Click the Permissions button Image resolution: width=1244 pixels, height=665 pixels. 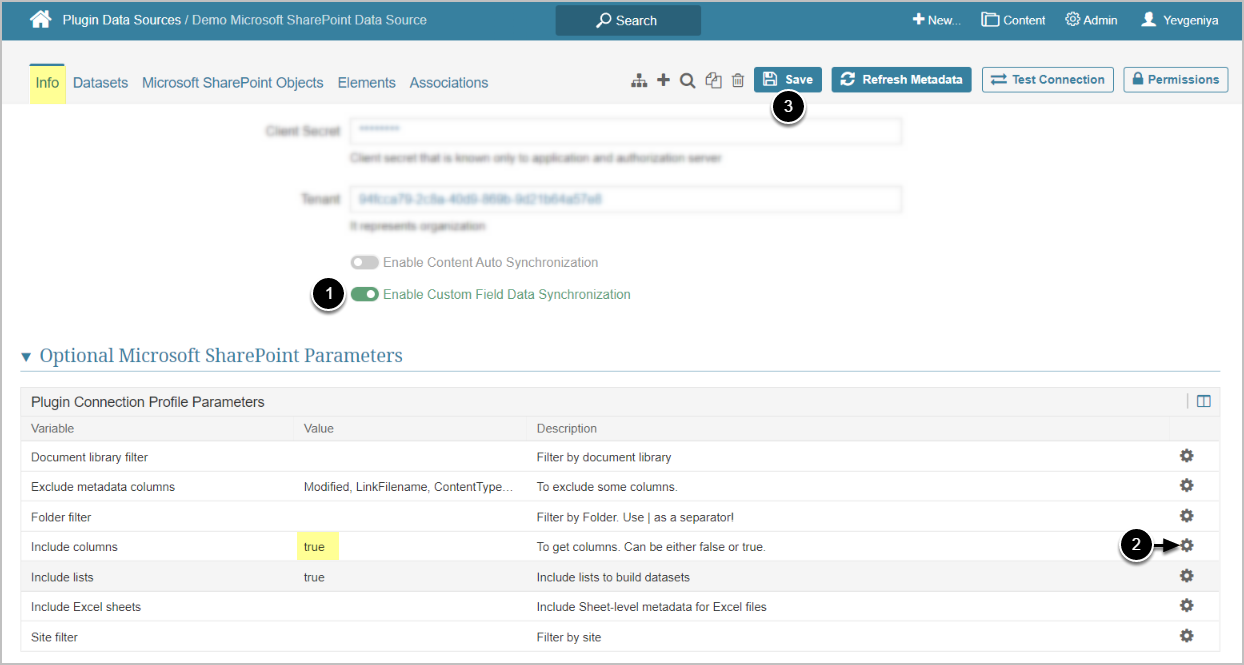point(1176,80)
